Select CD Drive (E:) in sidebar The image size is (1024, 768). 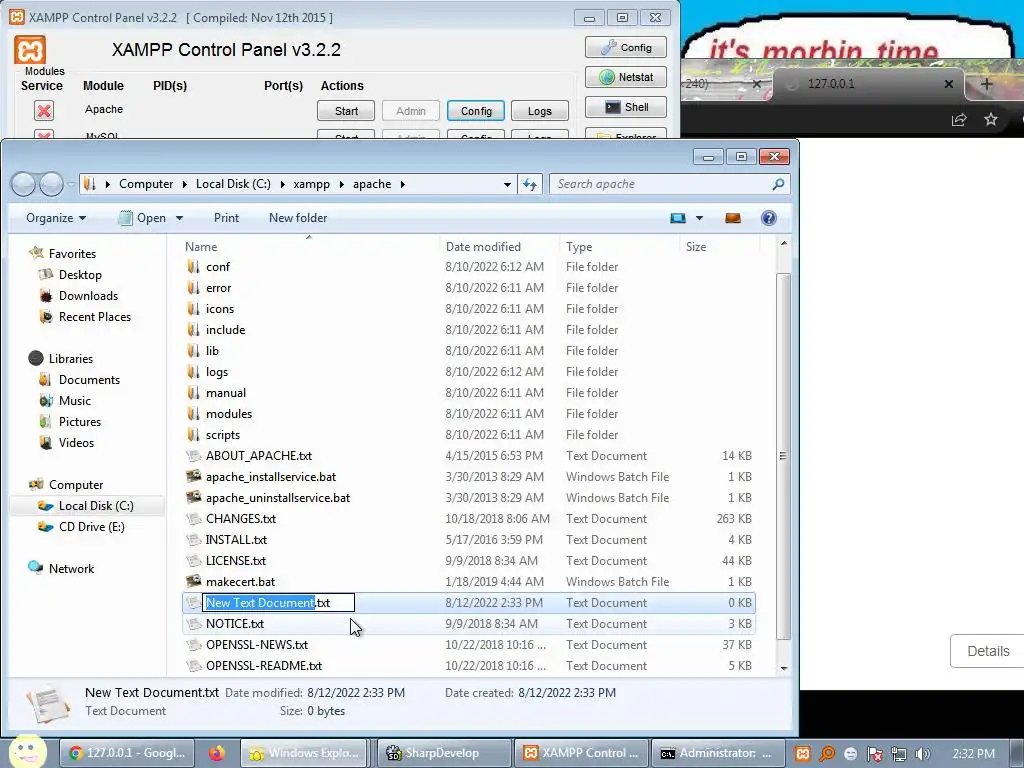tap(91, 527)
